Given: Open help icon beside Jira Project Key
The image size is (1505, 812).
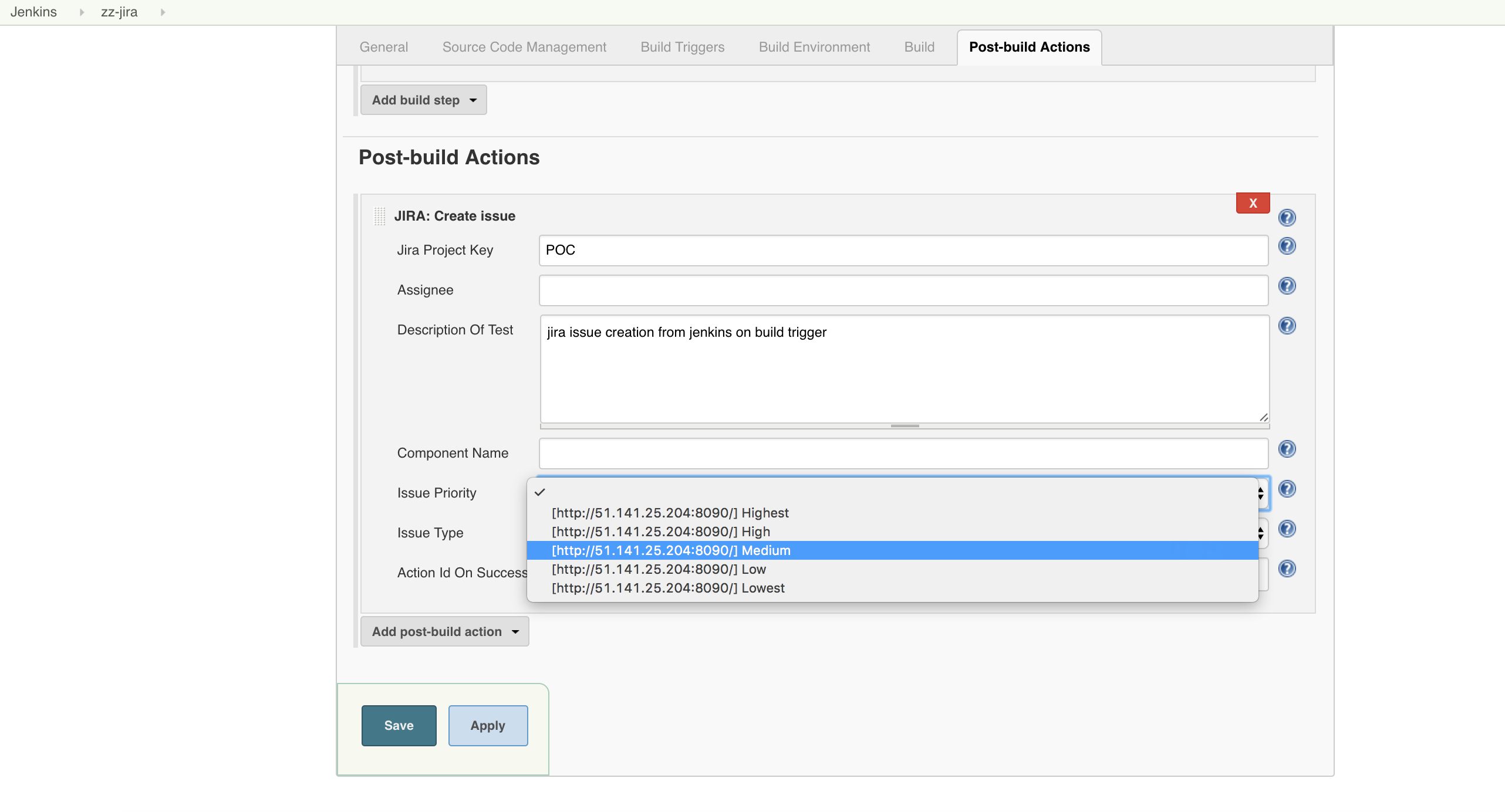Looking at the screenshot, I should coord(1287,246).
